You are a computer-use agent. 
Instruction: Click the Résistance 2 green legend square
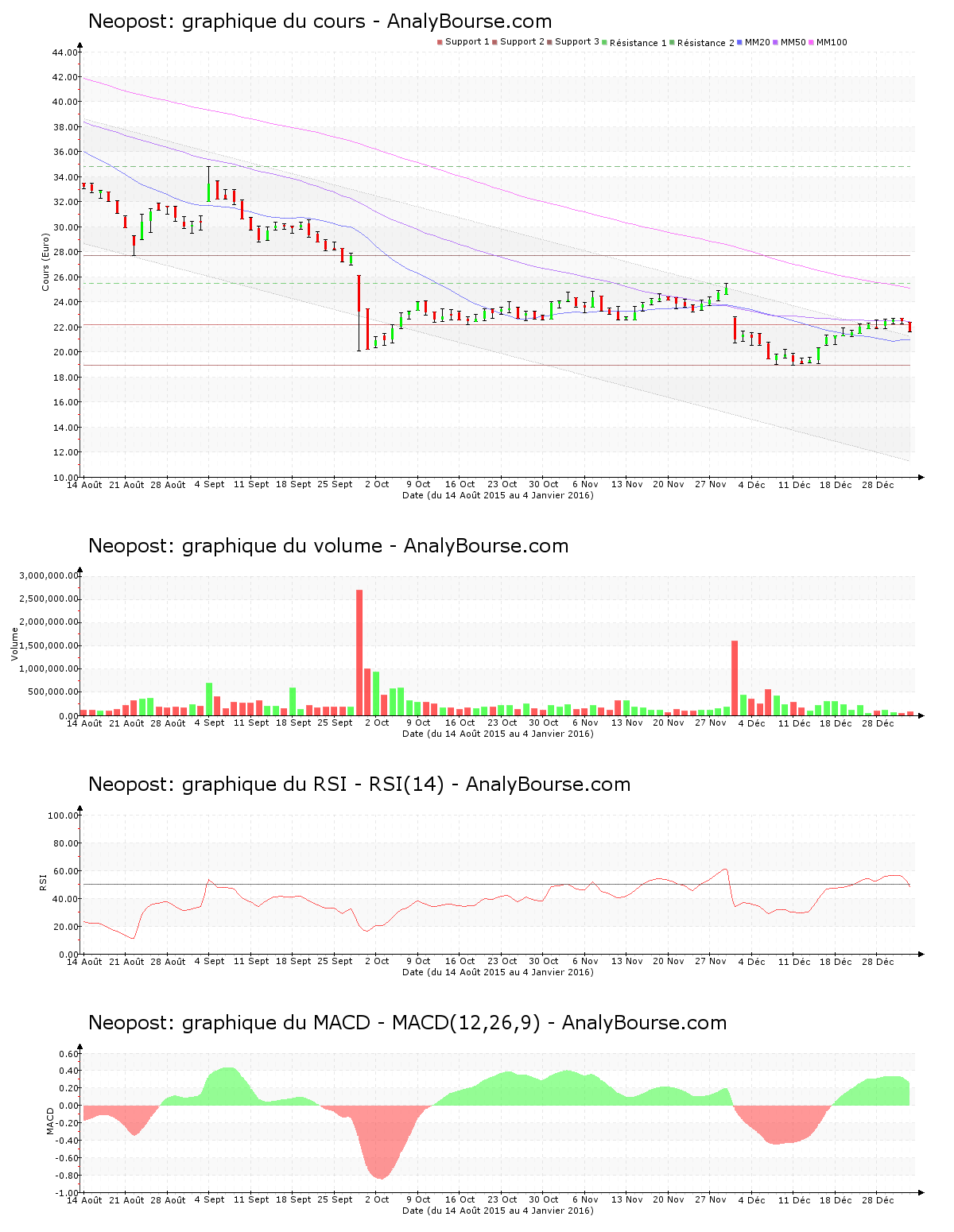[x=673, y=42]
